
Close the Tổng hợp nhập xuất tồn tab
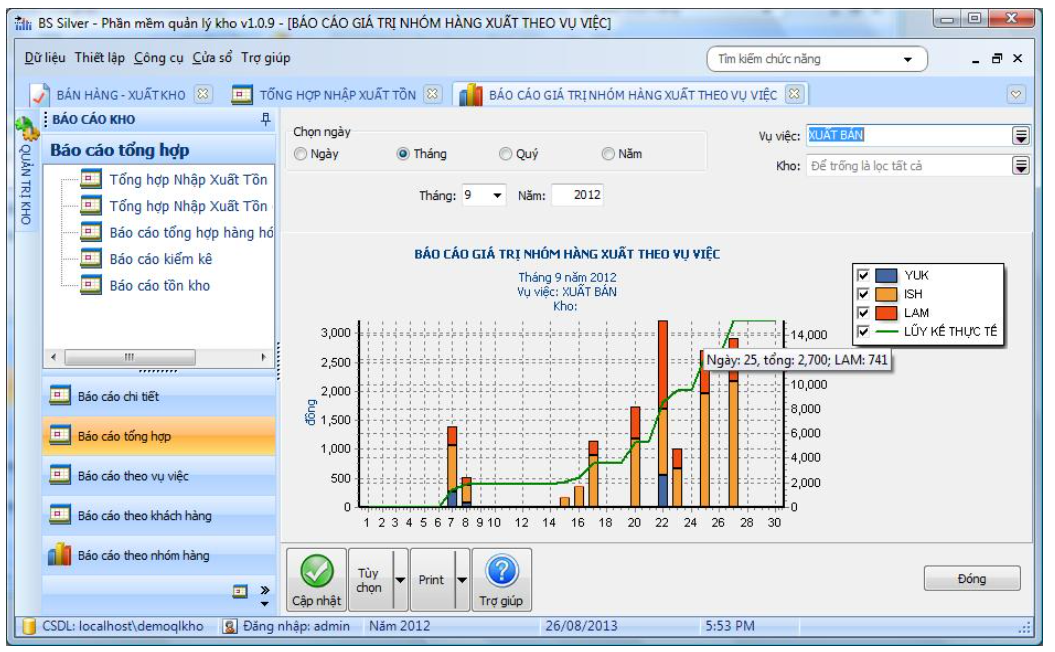pyautogui.click(x=432, y=95)
